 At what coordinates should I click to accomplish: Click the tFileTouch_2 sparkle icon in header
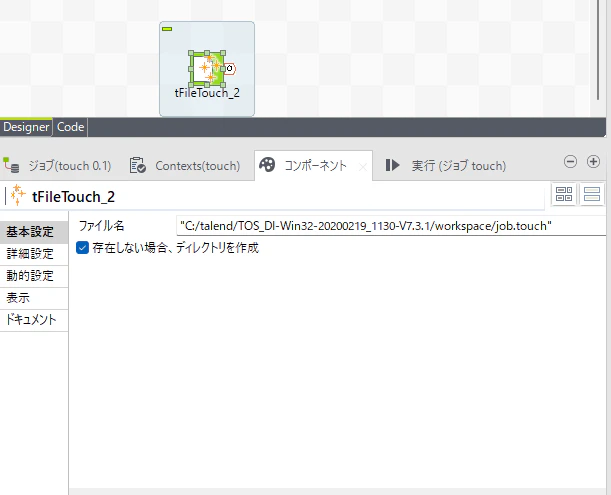coord(18,195)
